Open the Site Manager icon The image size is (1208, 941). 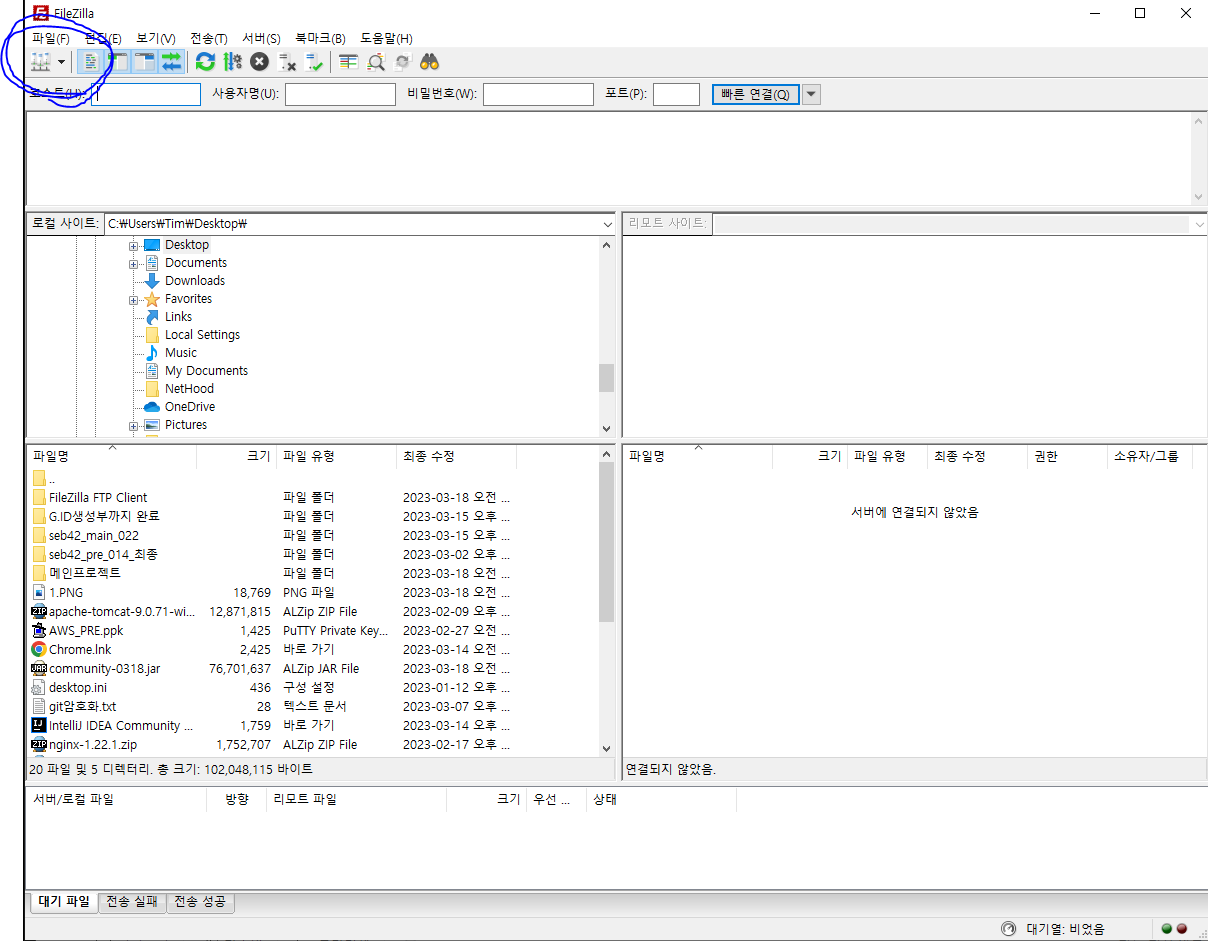pos(41,62)
